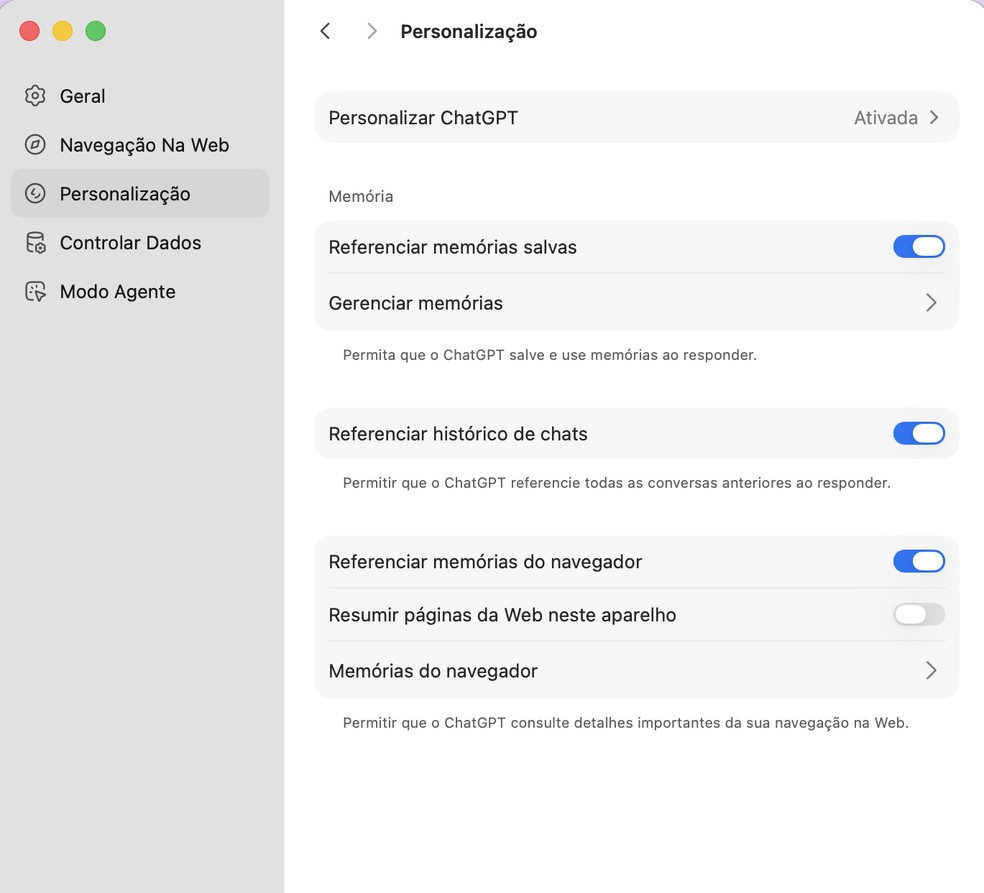Enable Resumir páginas da Web neste aparelho
The image size is (984, 893).
click(918, 615)
